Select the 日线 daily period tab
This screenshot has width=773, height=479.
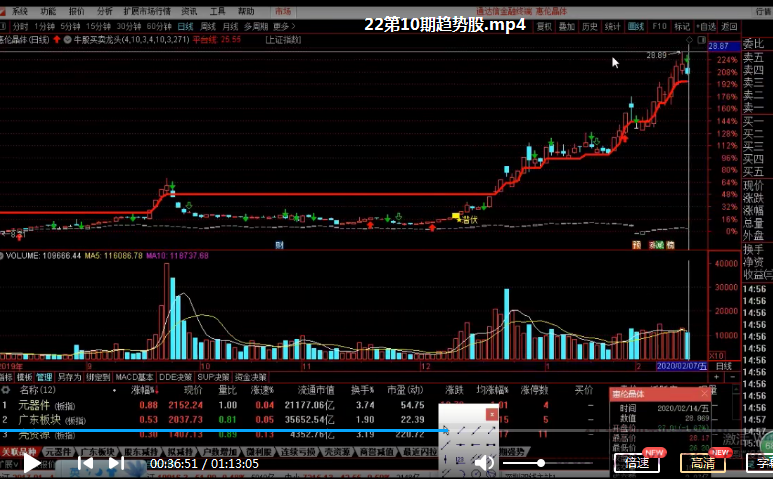(186, 26)
